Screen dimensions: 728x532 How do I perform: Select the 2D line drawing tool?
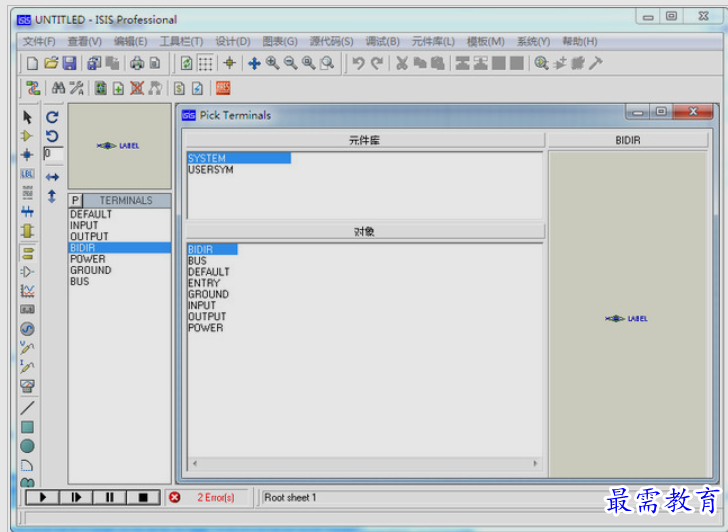[27, 408]
